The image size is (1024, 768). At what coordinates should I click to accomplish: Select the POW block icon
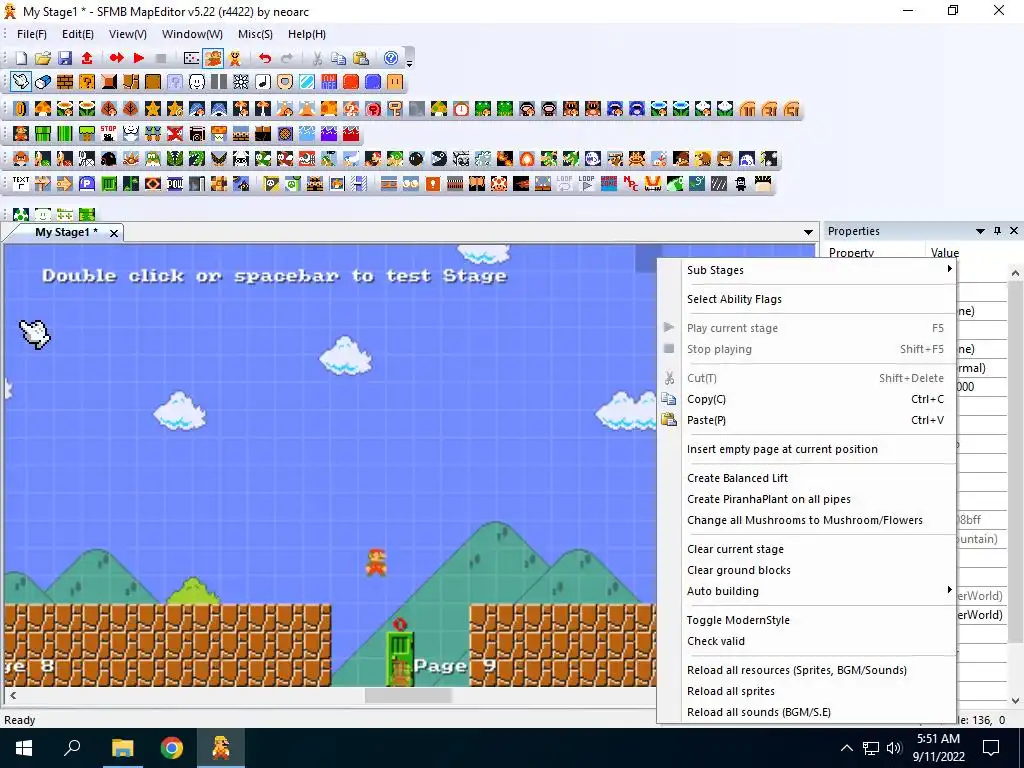175,184
